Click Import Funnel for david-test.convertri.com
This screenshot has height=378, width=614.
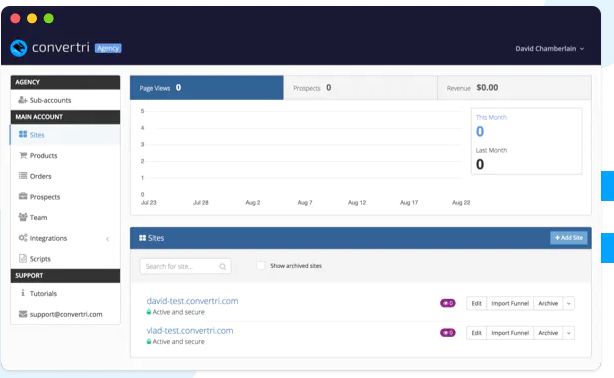[510, 304]
